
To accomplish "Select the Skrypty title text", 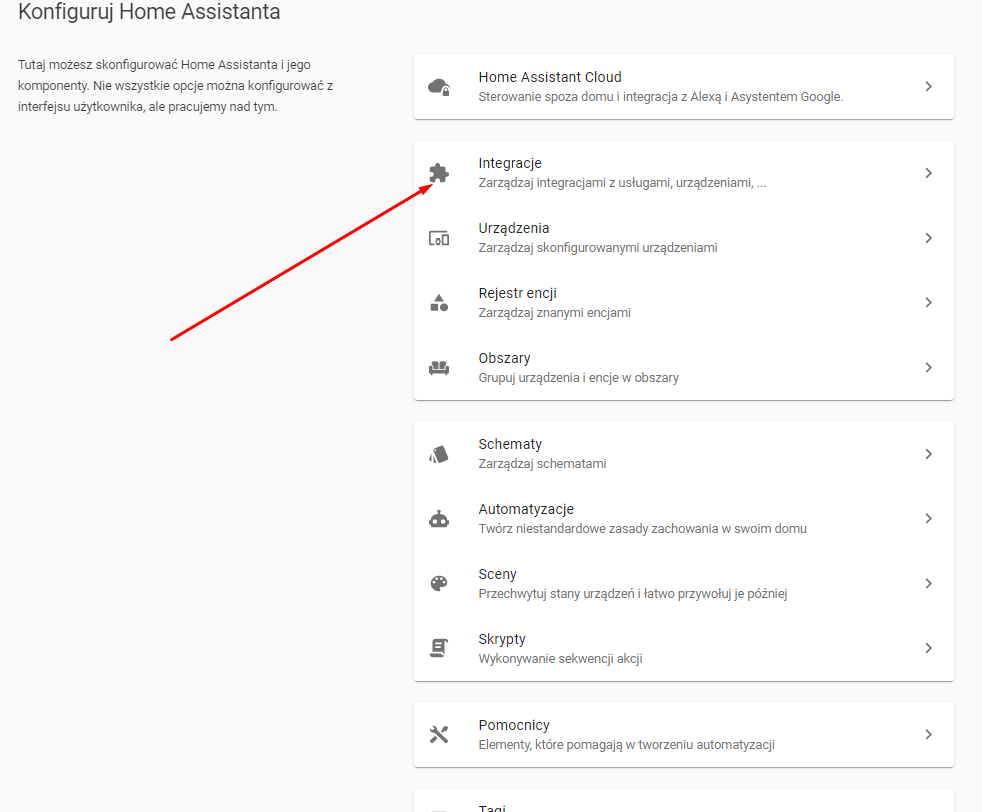I will click(502, 639).
